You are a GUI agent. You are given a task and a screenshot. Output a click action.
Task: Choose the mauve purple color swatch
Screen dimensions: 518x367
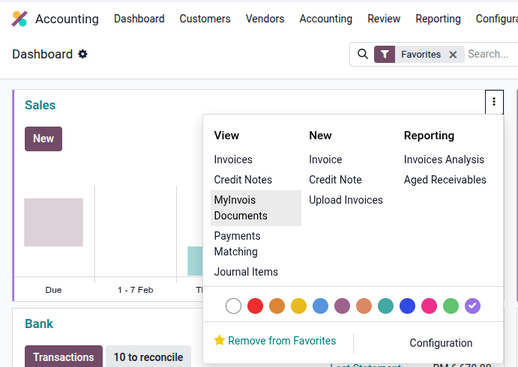(342, 306)
